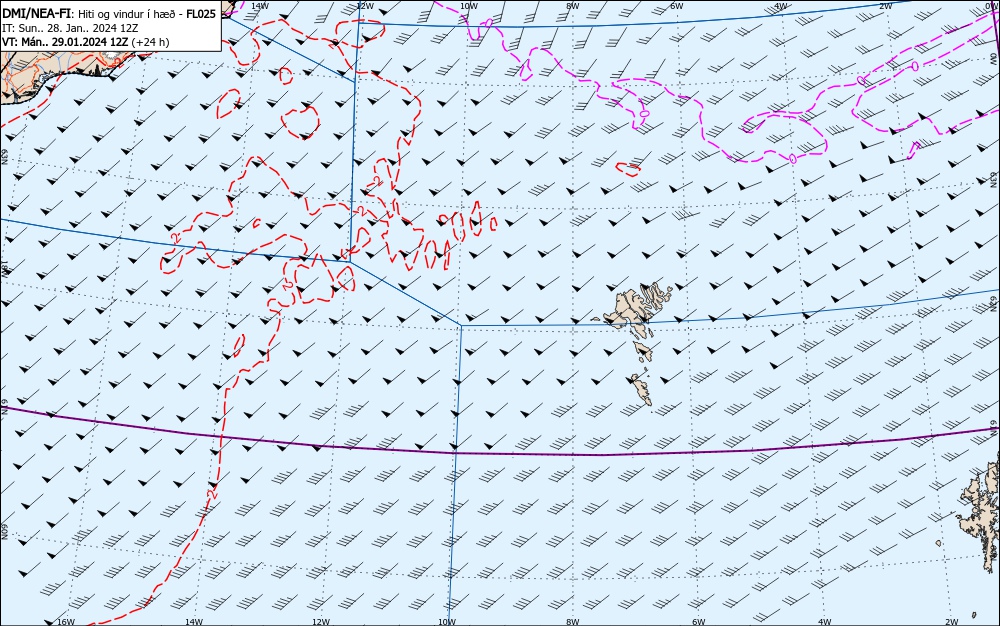The image size is (1000, 626).
Task: Click the '8W' label on the bottom edge
Action: click(573, 622)
